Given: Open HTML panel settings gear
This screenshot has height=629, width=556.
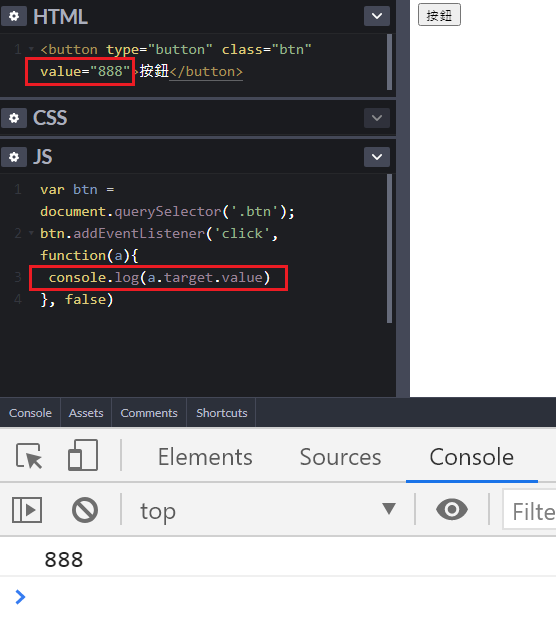Looking at the screenshot, I should click(x=14, y=16).
